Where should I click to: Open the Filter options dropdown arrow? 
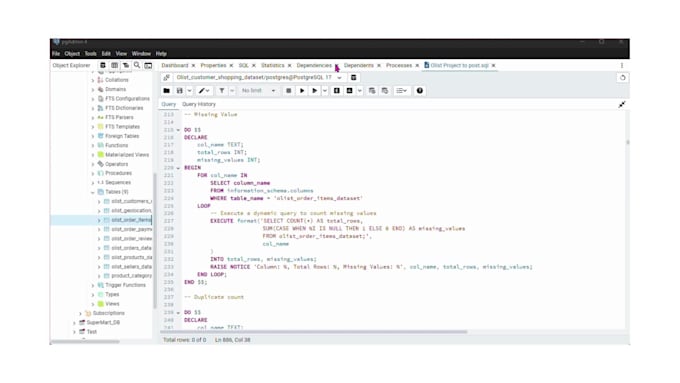(232, 91)
